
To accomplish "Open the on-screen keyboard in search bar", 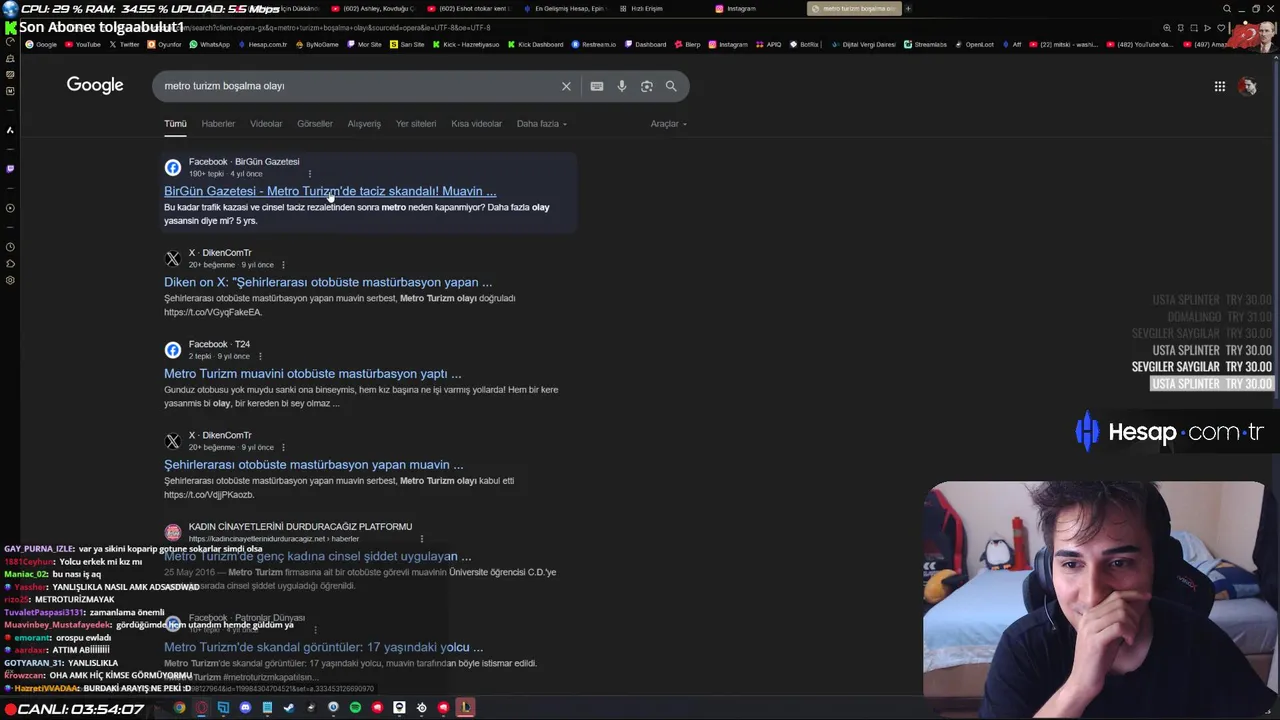I will tap(597, 86).
